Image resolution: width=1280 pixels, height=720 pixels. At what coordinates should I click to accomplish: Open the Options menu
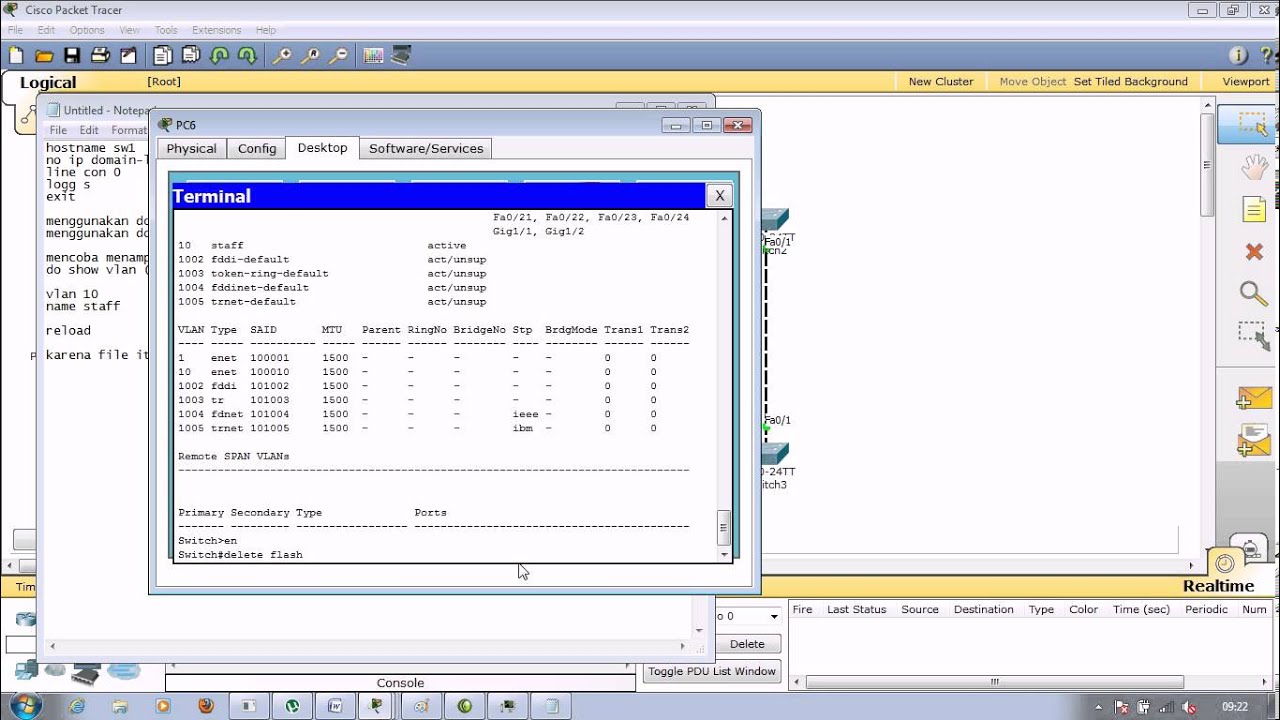[x=87, y=30]
